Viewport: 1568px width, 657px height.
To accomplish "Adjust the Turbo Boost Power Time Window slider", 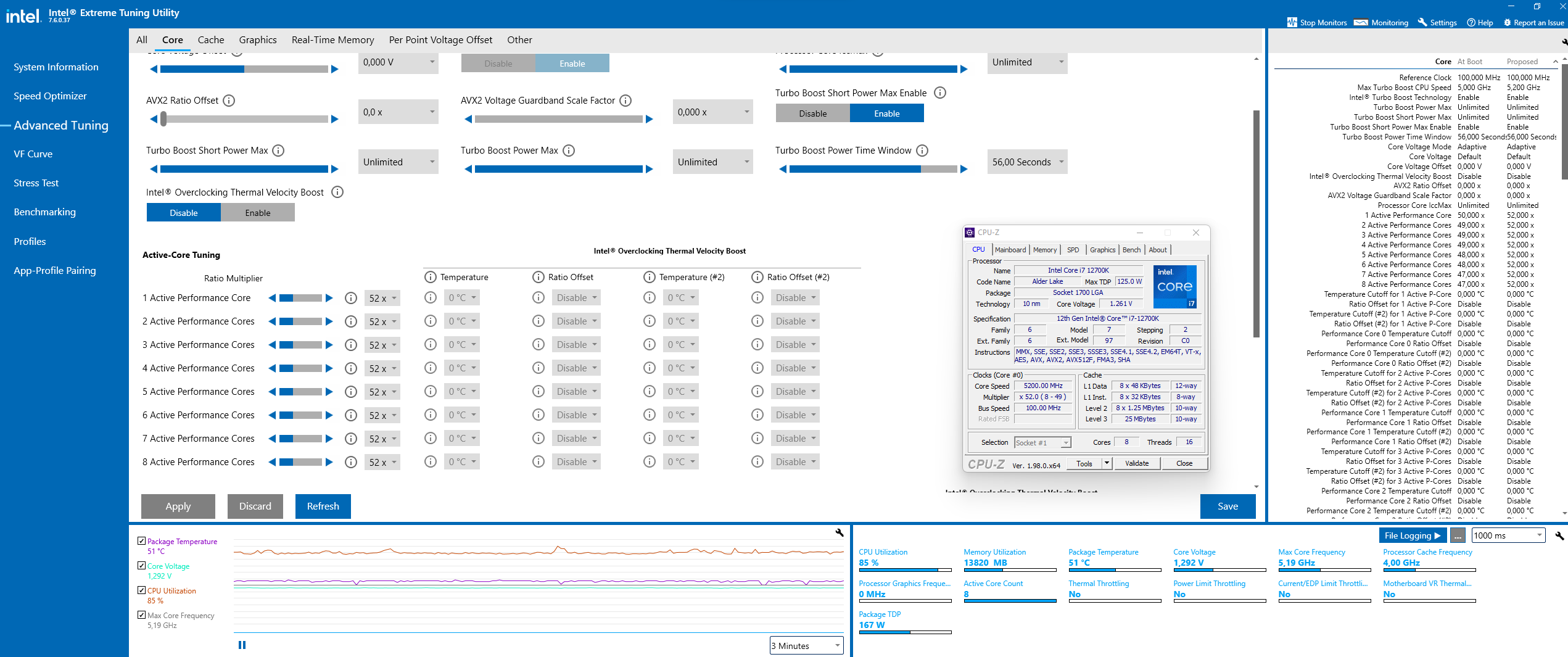I will (873, 169).
